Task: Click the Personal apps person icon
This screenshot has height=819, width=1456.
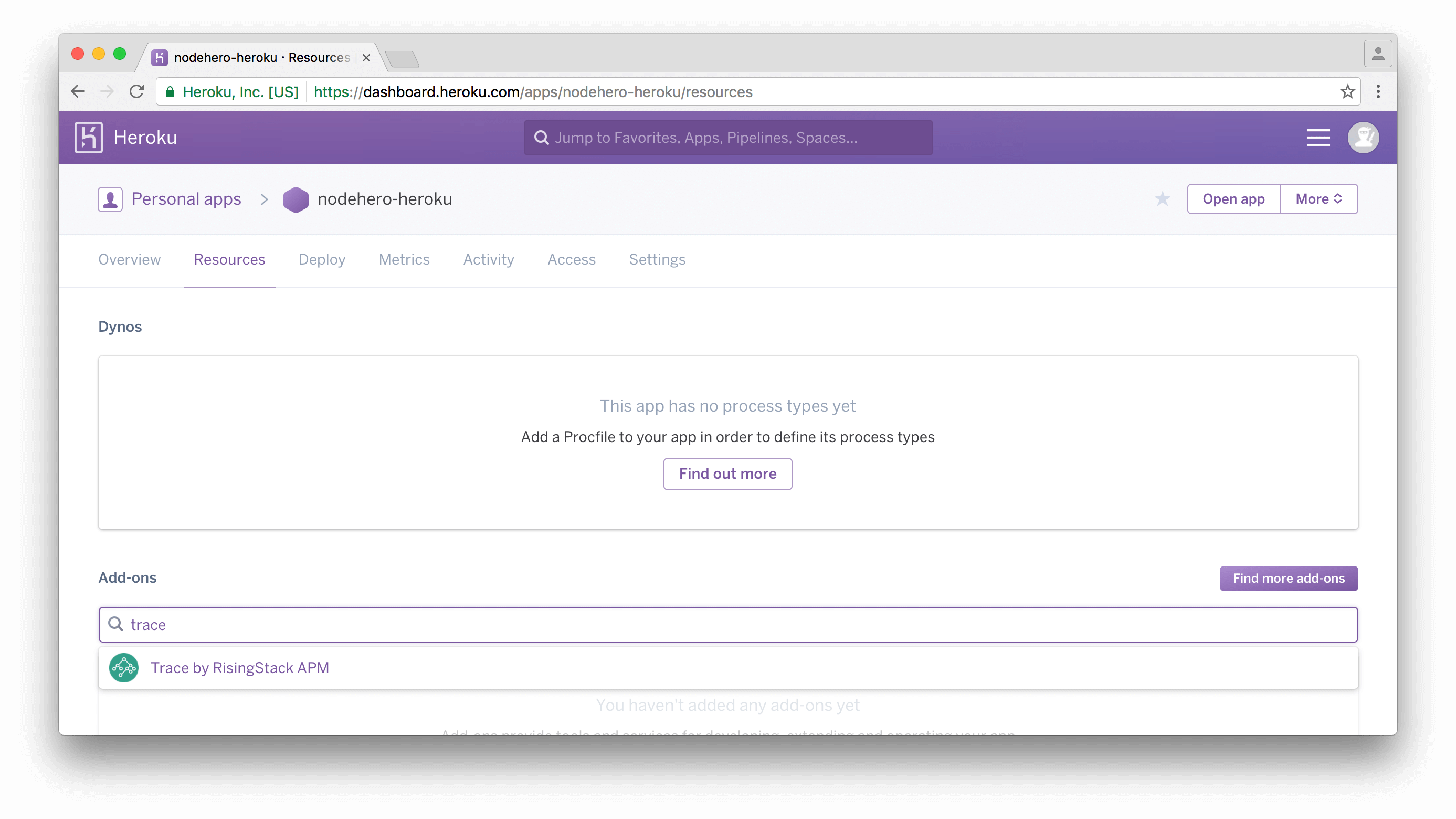Action: 110,199
